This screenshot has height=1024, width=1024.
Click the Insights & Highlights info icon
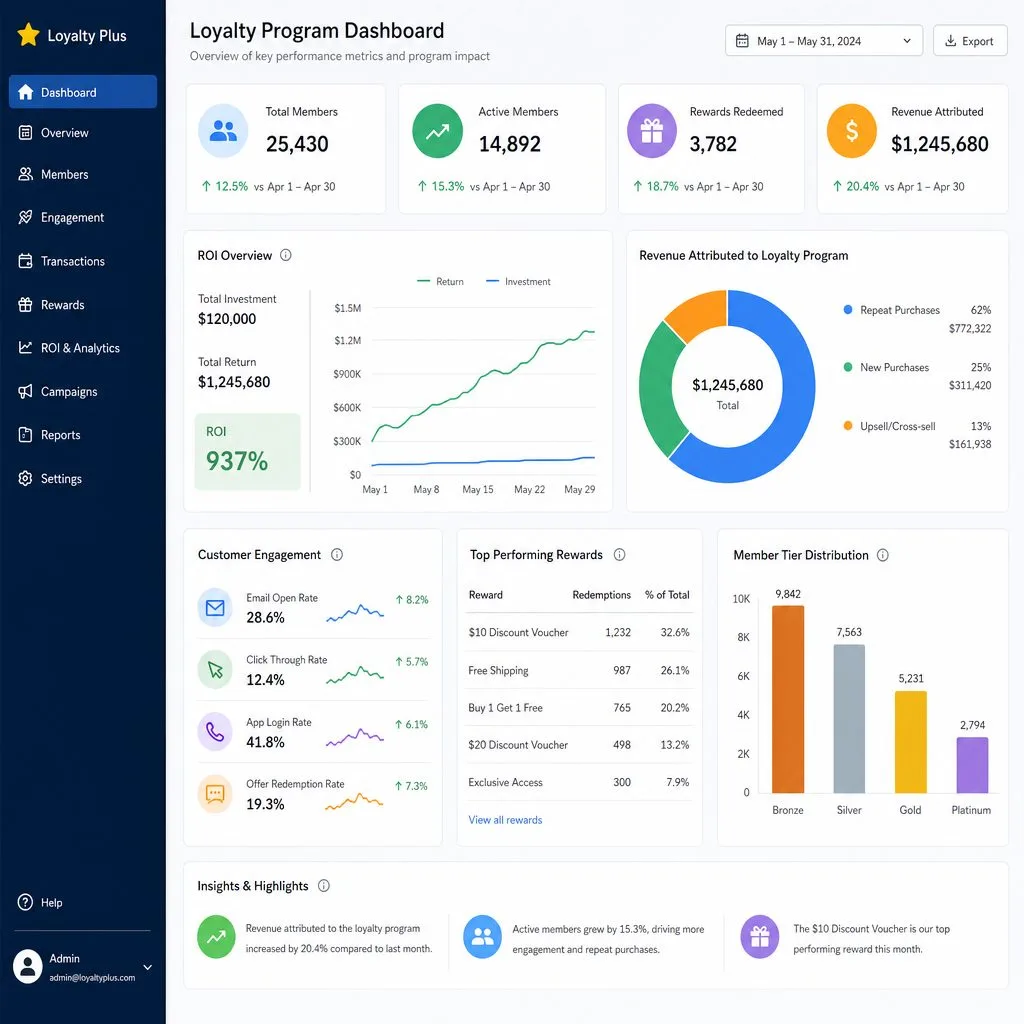(324, 886)
